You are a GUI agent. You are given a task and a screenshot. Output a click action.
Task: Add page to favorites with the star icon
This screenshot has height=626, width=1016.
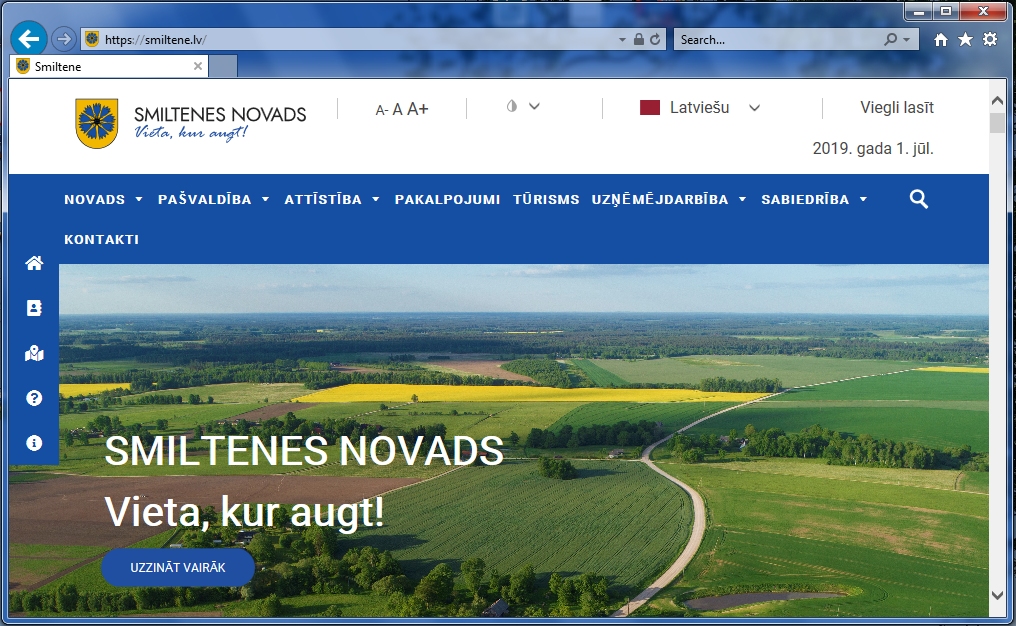(964, 38)
